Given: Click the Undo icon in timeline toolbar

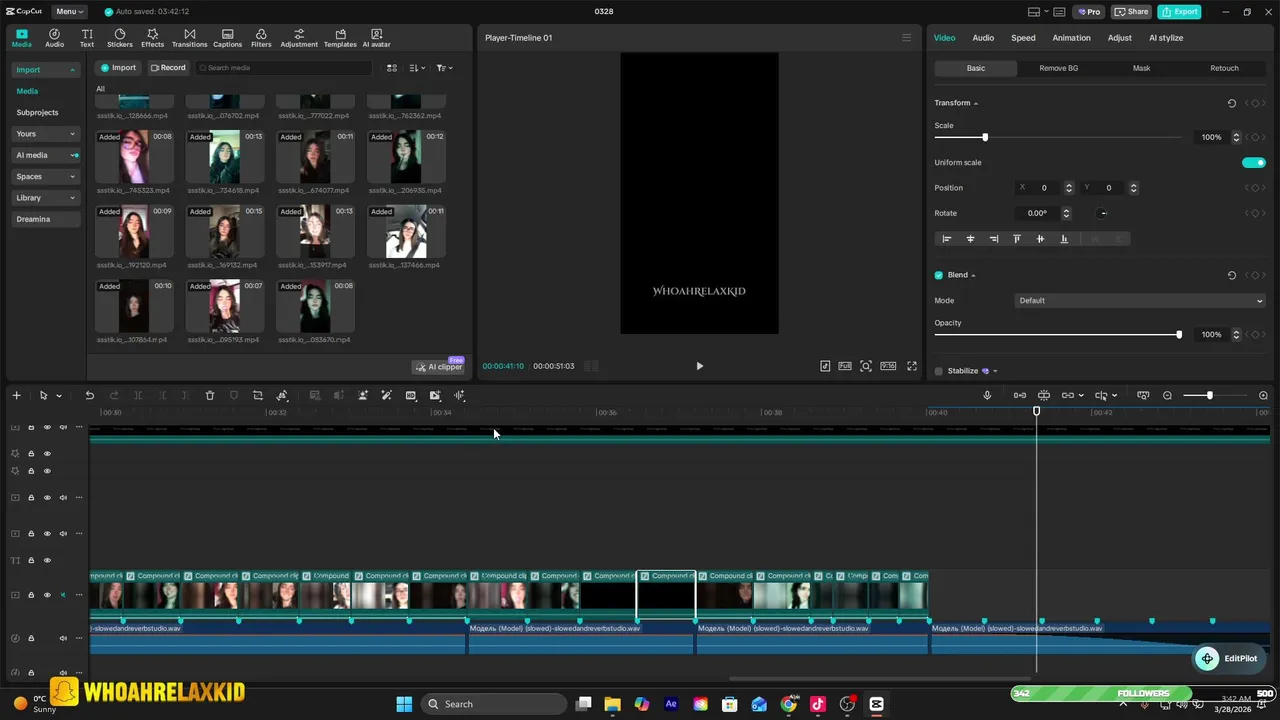Looking at the screenshot, I should tap(89, 396).
